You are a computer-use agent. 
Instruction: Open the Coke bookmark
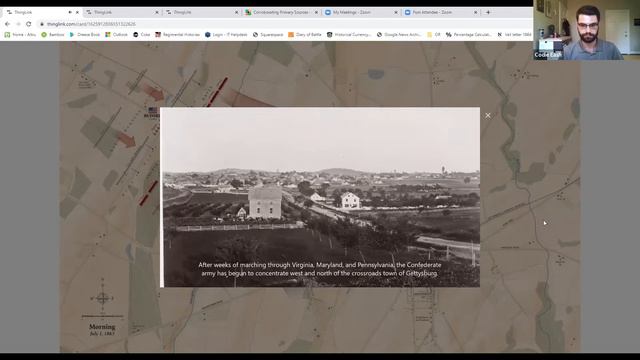(142, 35)
